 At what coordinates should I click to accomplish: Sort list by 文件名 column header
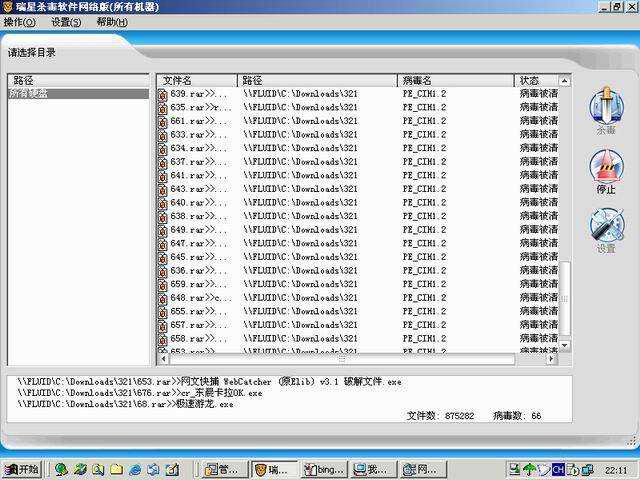pyautogui.click(x=196, y=80)
